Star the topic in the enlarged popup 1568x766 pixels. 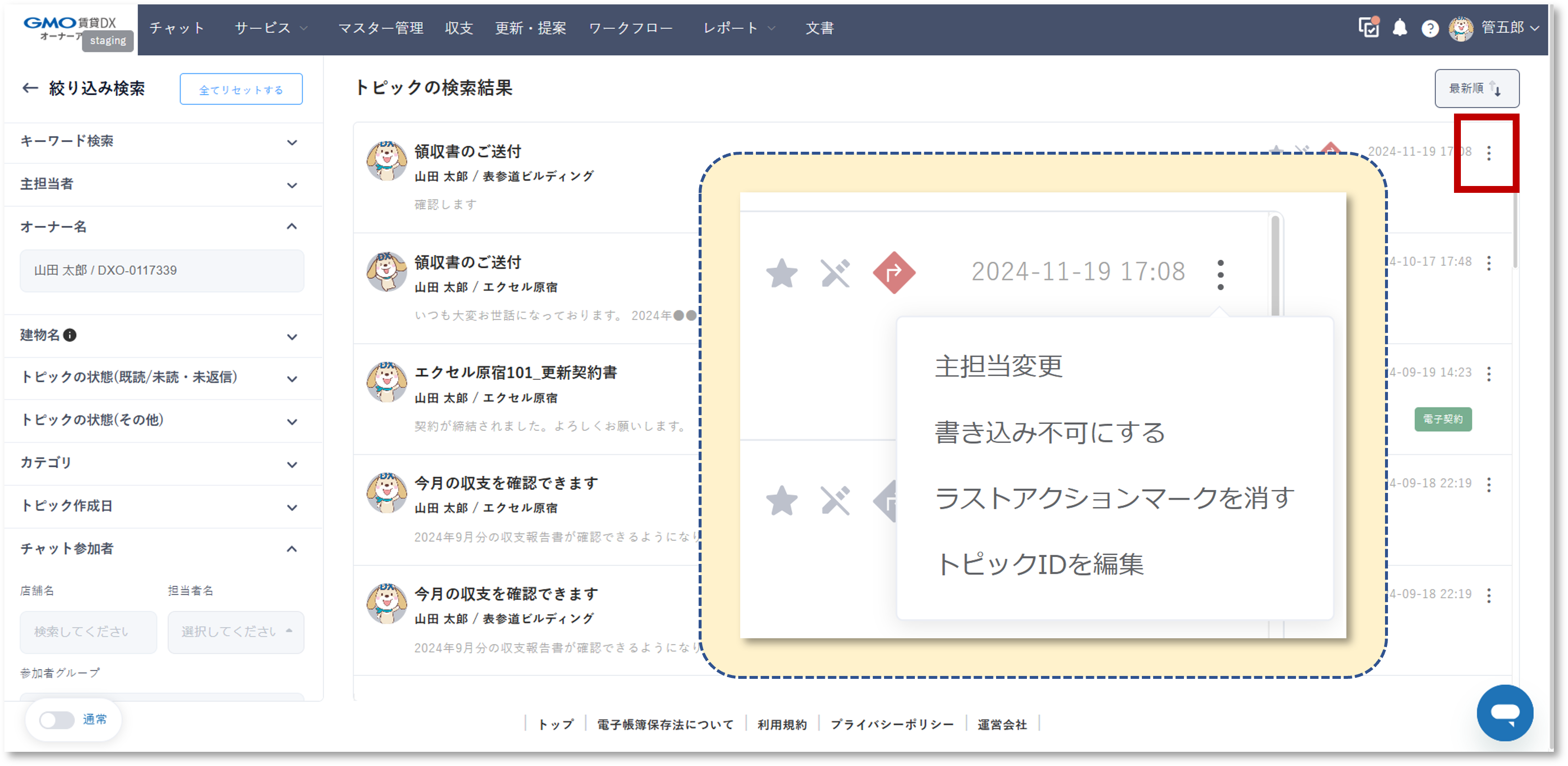click(782, 274)
